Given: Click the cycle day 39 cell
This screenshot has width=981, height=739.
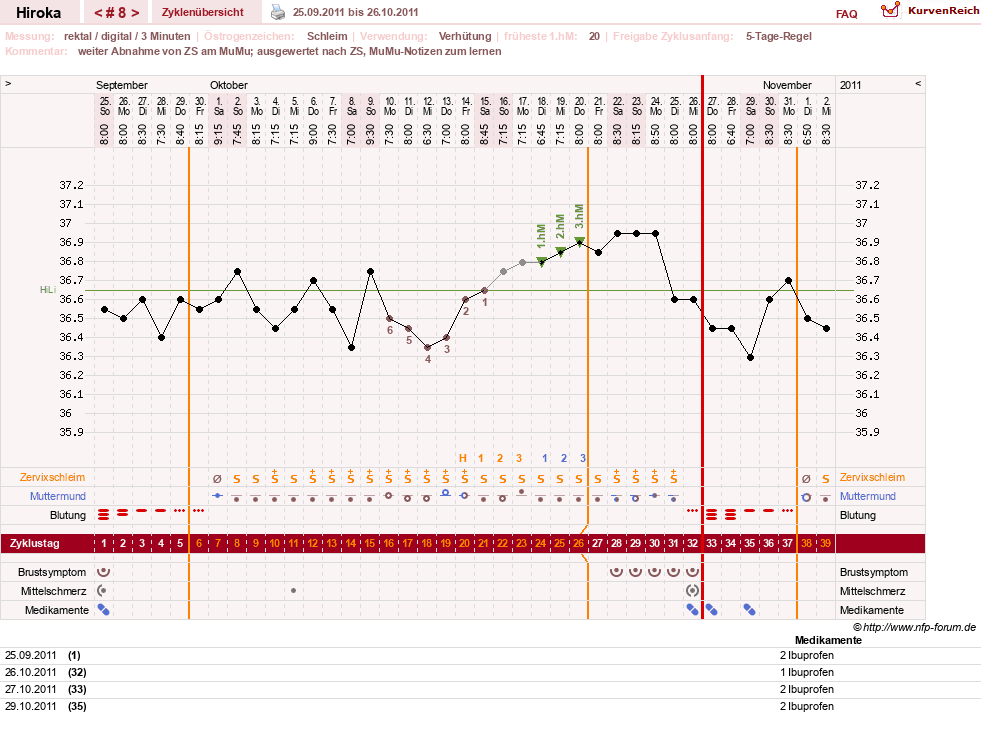Looking at the screenshot, I should click(x=825, y=543).
